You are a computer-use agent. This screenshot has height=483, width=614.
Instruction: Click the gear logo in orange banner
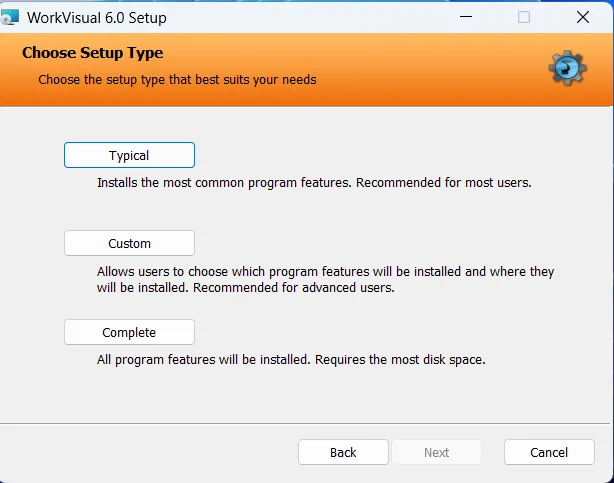[566, 67]
